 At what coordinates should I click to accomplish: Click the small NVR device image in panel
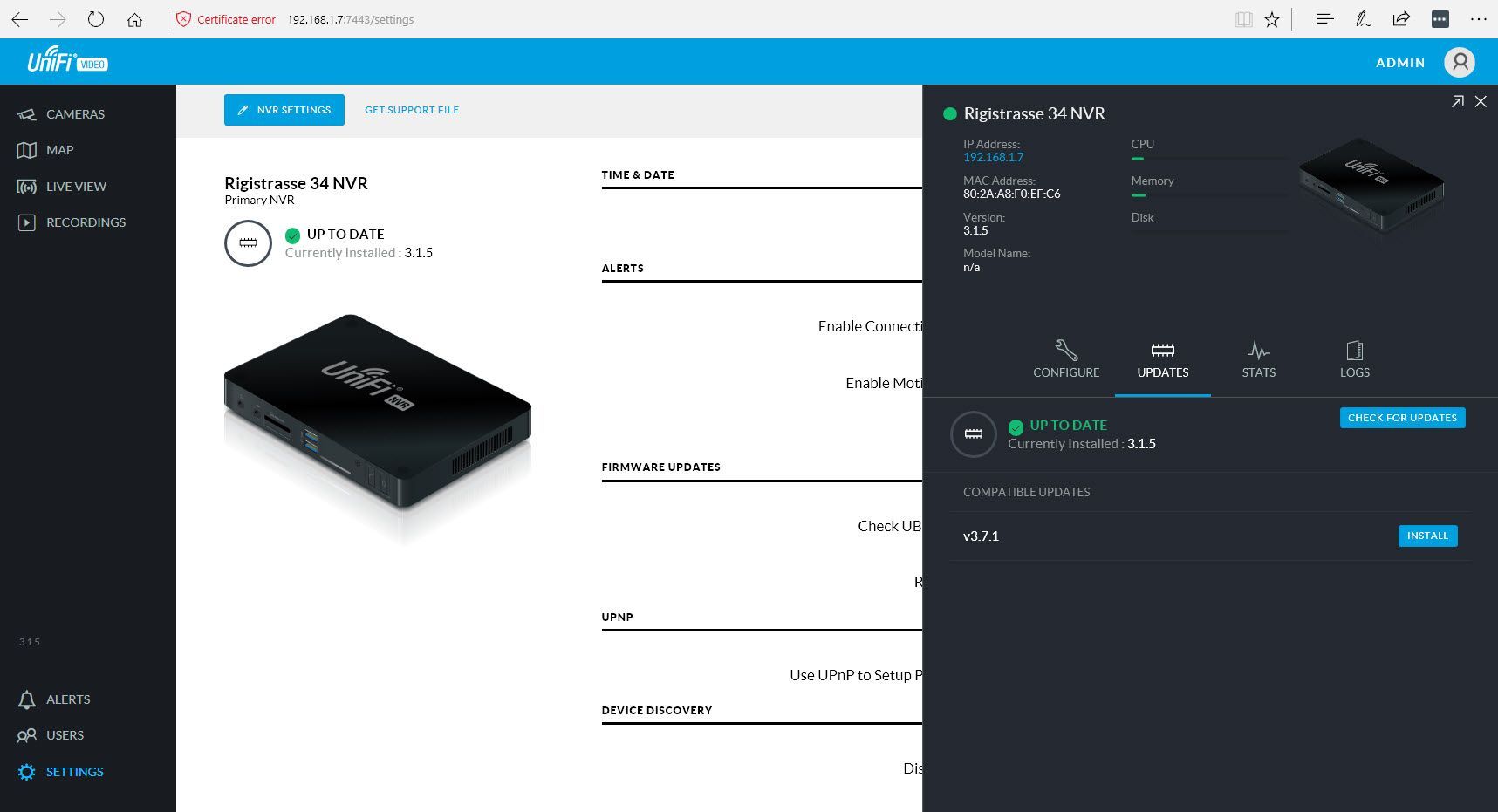[1371, 184]
